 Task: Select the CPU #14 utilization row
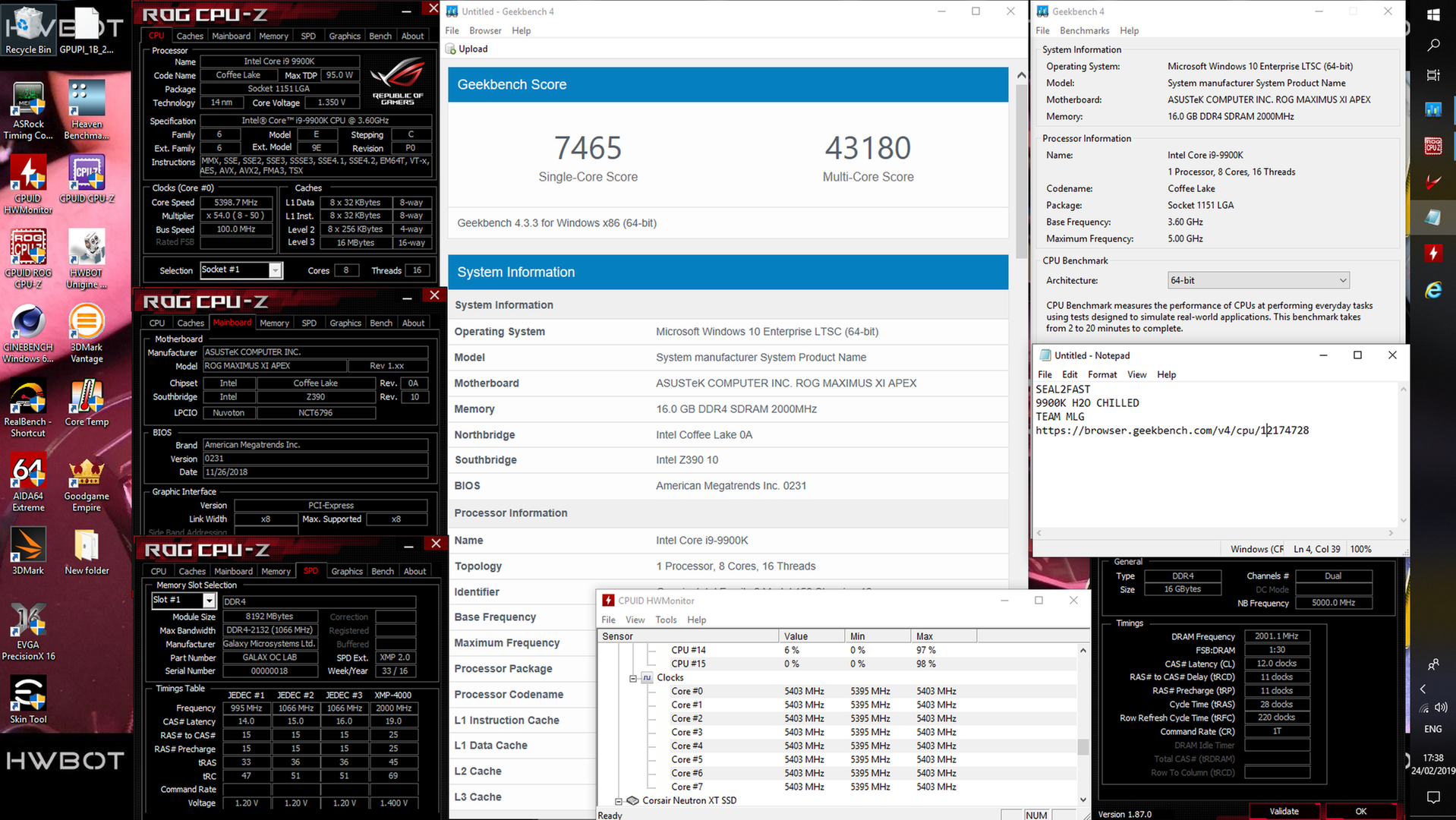837,650
